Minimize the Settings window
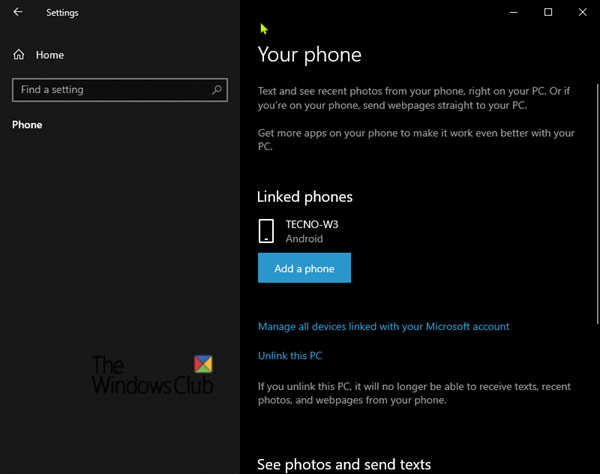600x474 pixels. click(514, 12)
